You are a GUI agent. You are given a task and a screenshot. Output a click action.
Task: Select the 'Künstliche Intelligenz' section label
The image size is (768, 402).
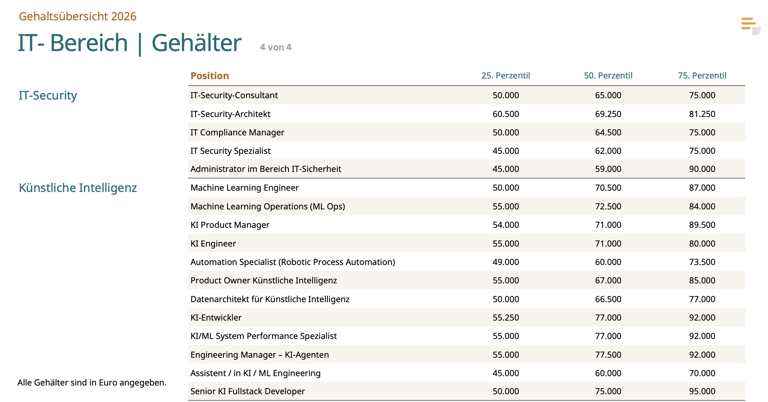(78, 188)
